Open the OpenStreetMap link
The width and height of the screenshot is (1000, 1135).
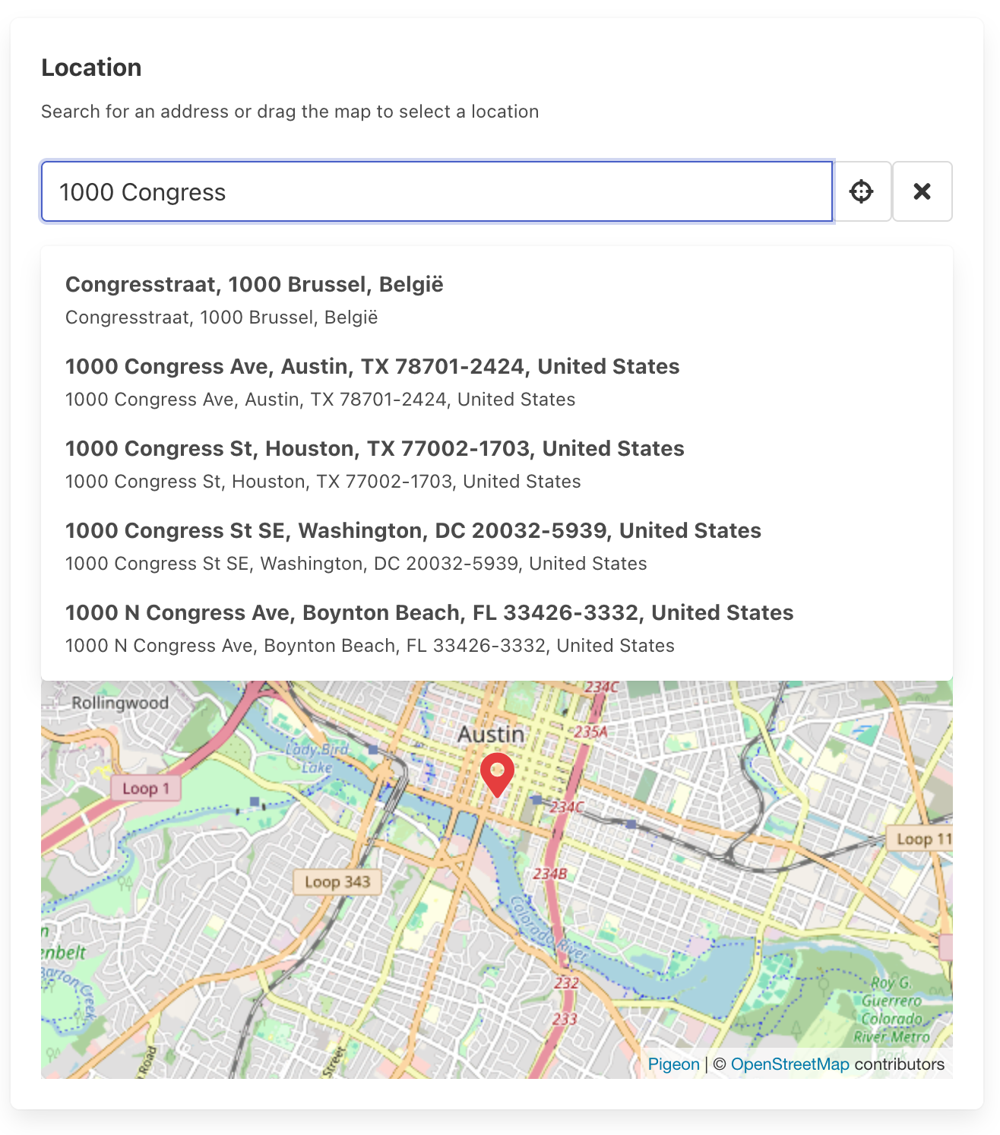(790, 1064)
